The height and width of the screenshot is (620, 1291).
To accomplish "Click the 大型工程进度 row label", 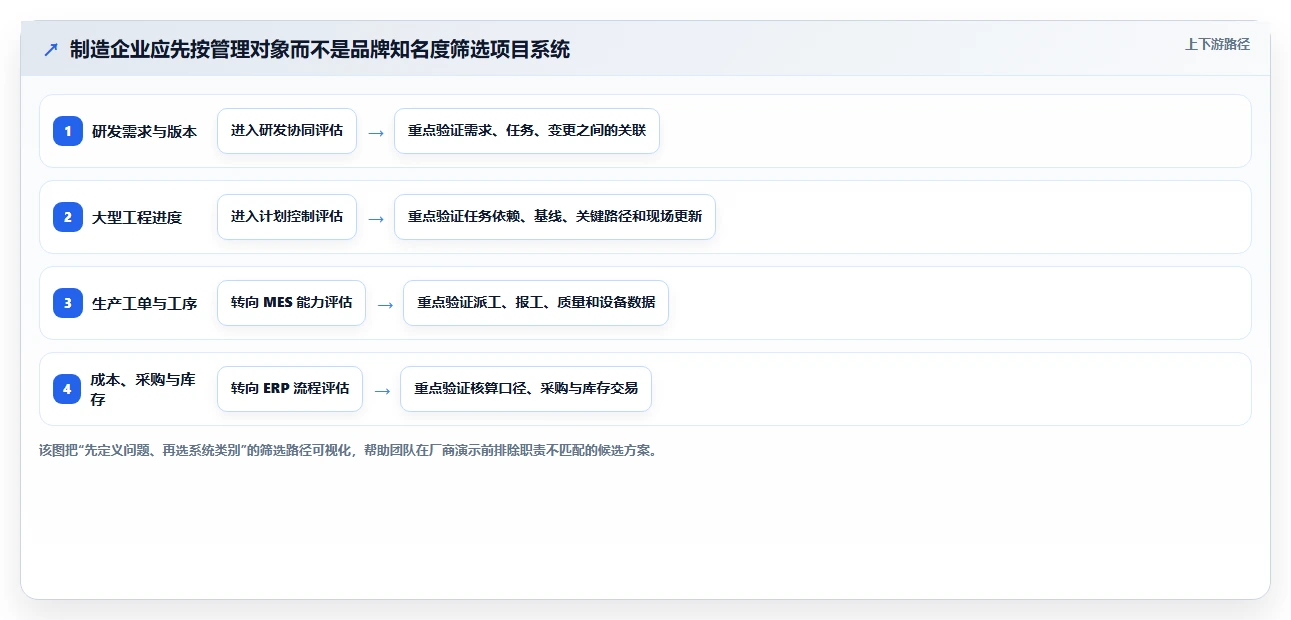I will pyautogui.click(x=137, y=217).
